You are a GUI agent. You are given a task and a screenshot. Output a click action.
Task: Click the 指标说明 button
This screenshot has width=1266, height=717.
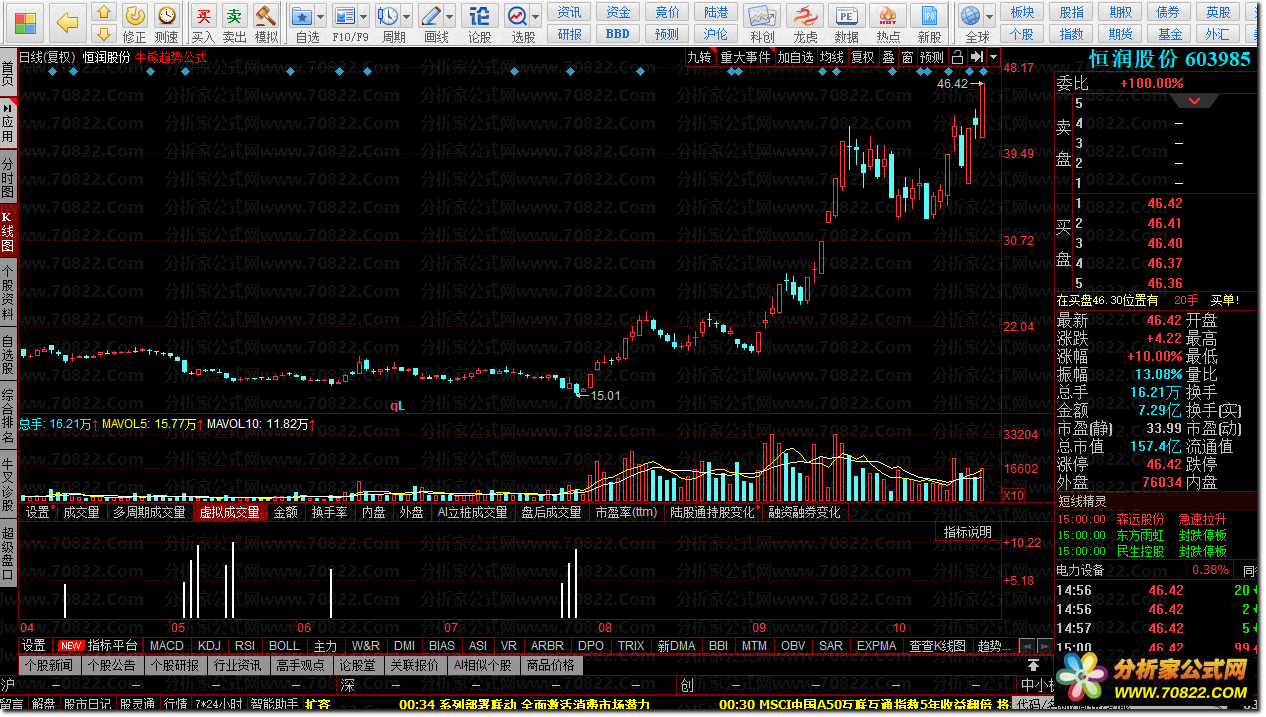[968, 532]
